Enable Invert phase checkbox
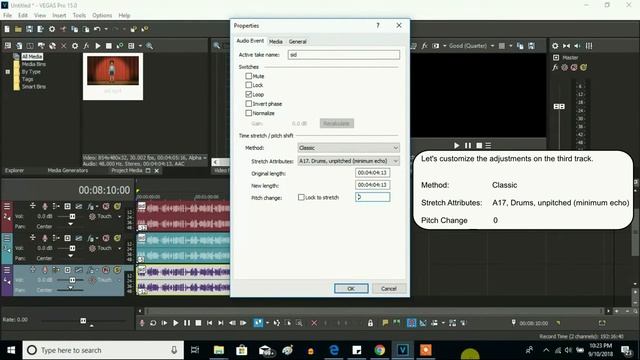Viewport: 640px width, 360px height. tap(249, 104)
